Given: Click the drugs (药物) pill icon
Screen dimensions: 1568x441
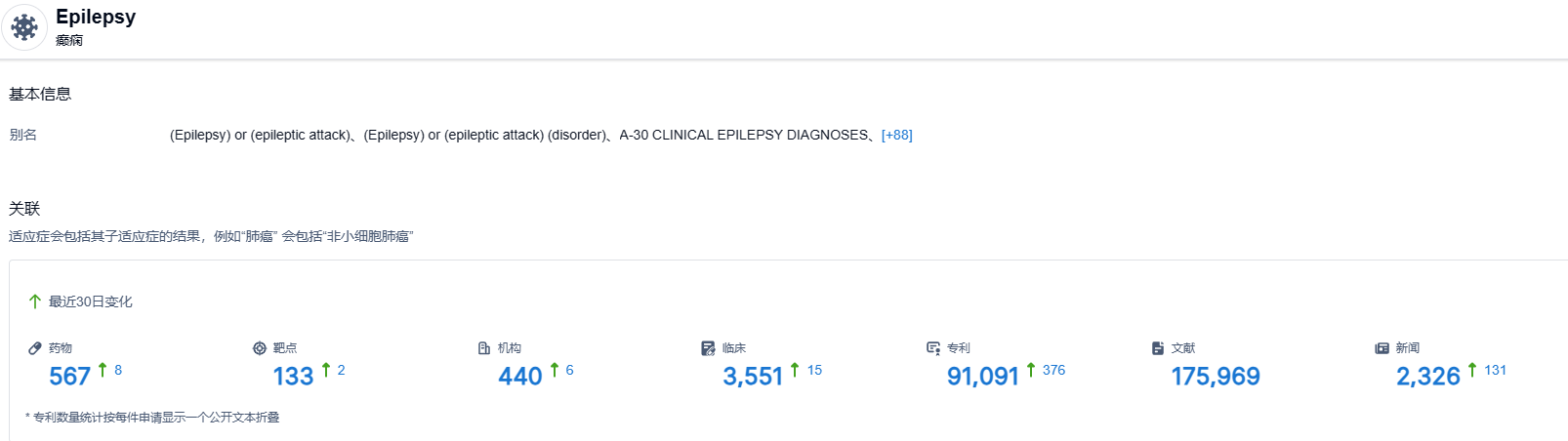Looking at the screenshot, I should pos(35,348).
